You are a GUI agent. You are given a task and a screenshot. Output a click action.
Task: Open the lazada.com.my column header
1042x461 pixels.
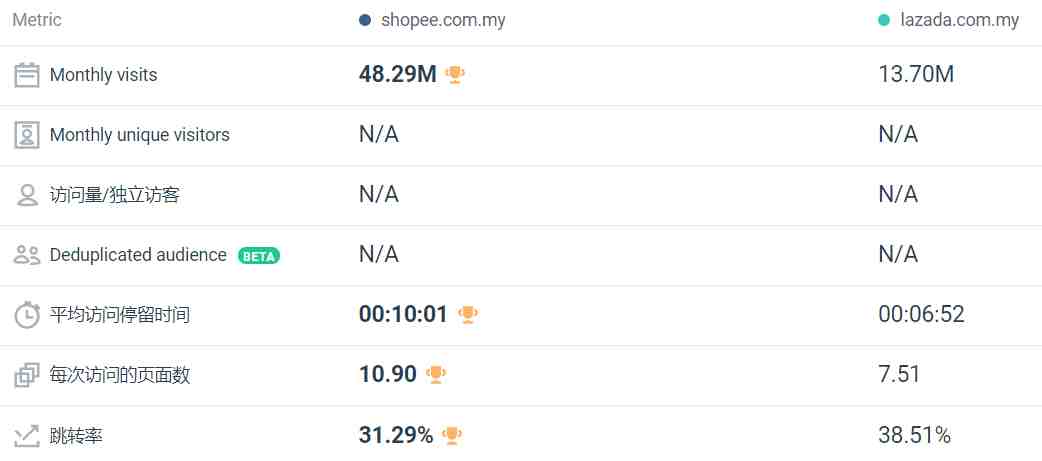tap(960, 20)
